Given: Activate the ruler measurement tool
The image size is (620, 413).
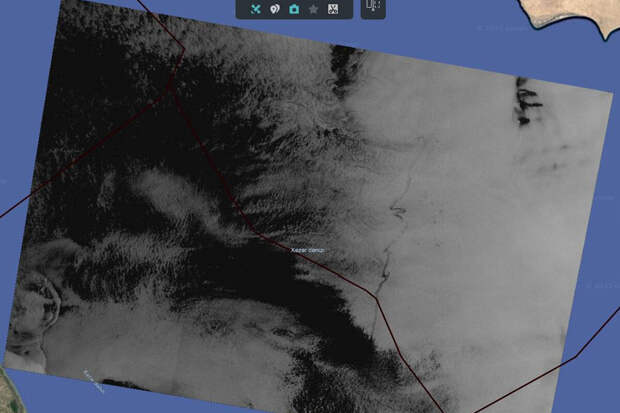Looking at the screenshot, I should coord(372,8).
